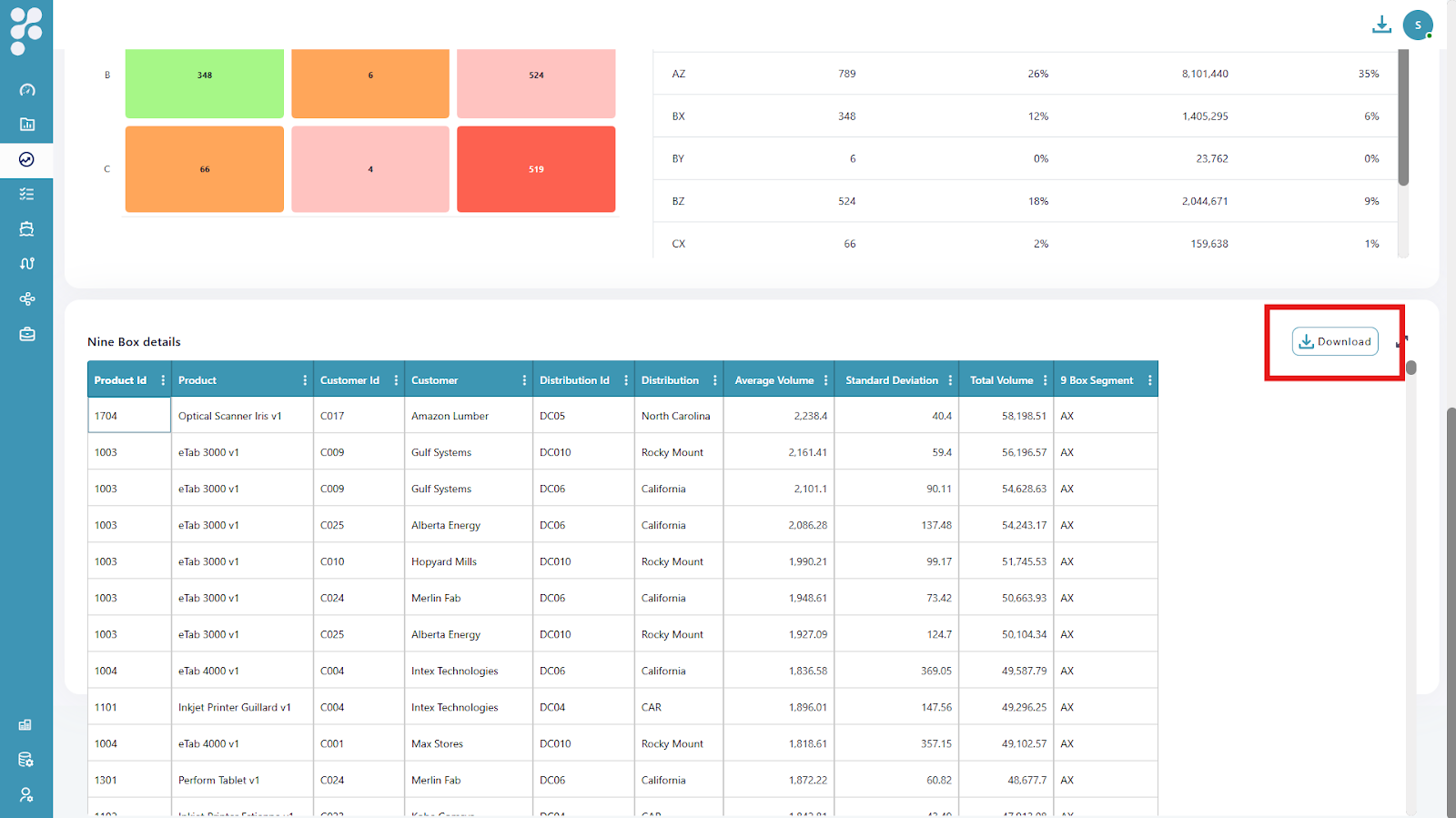
Task: Open 9 Box Segment column menu
Action: (1150, 380)
